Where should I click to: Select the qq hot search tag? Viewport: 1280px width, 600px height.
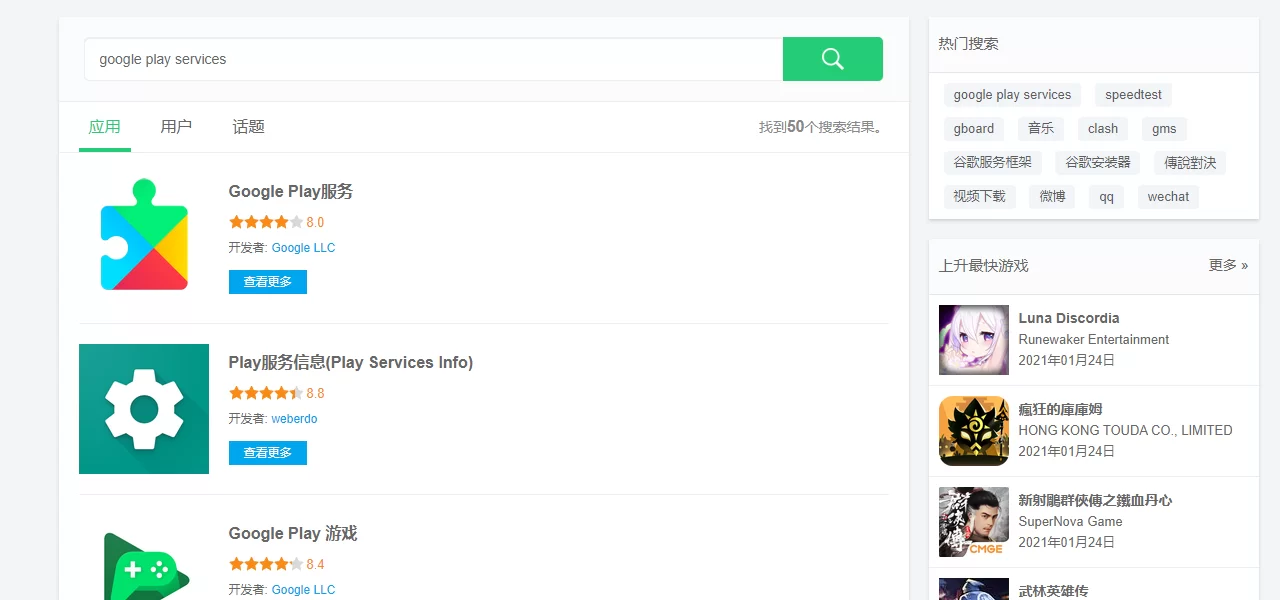pyautogui.click(x=1106, y=197)
